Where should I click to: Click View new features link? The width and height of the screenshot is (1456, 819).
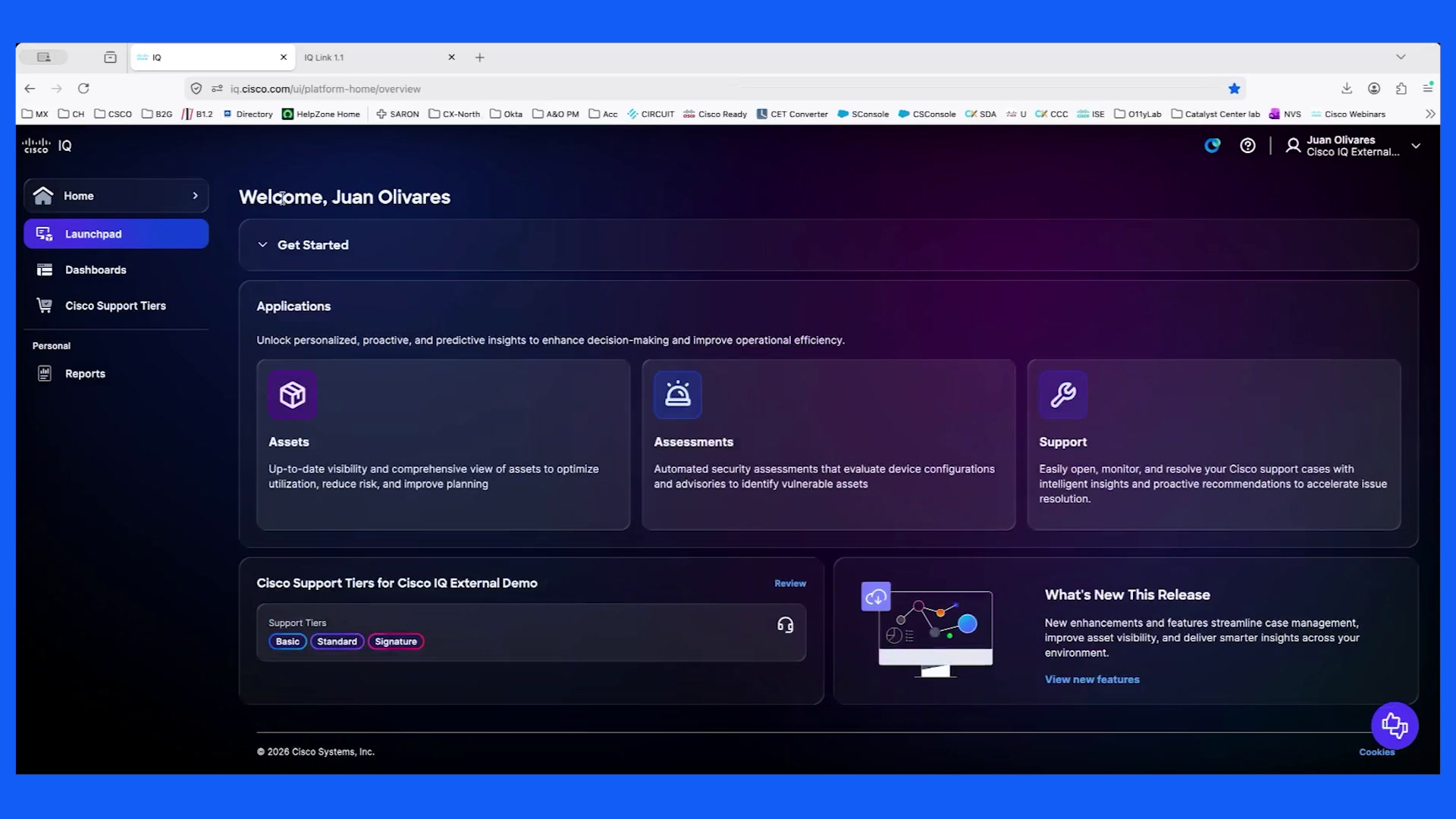(x=1092, y=679)
